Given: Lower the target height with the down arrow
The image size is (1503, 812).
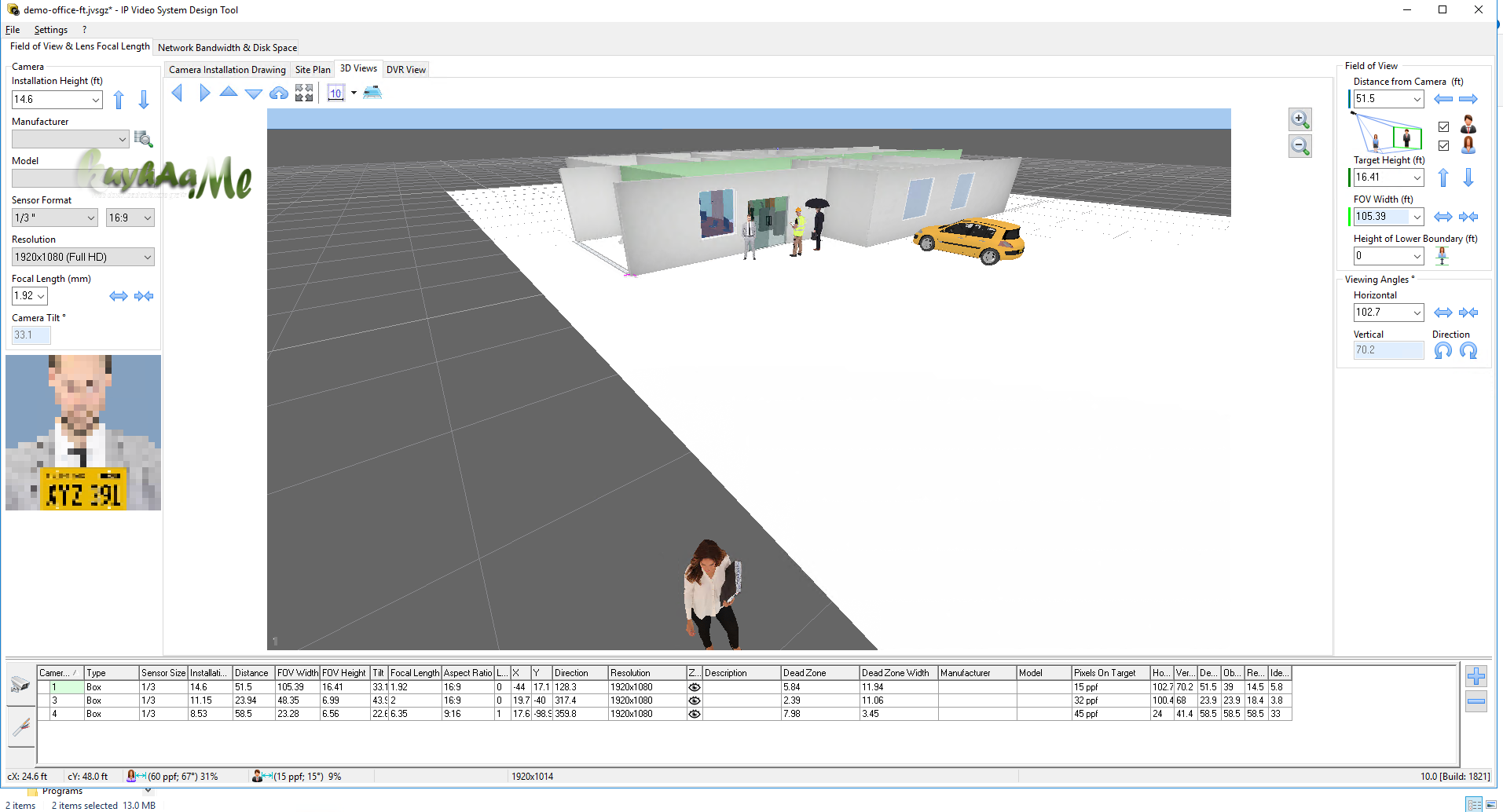Looking at the screenshot, I should (1468, 177).
